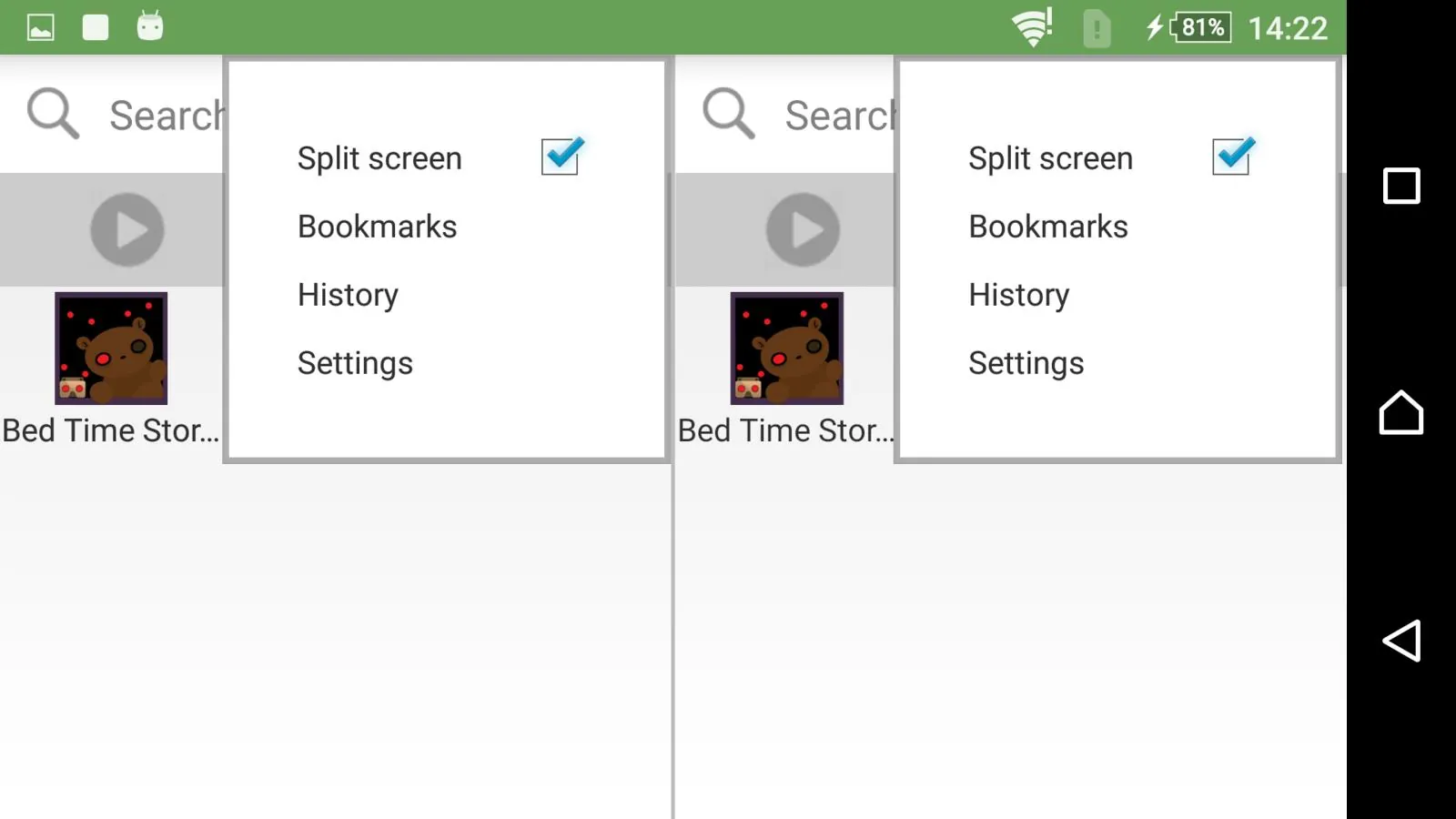Uncheck Split screen checkbox in left menu

click(561, 156)
